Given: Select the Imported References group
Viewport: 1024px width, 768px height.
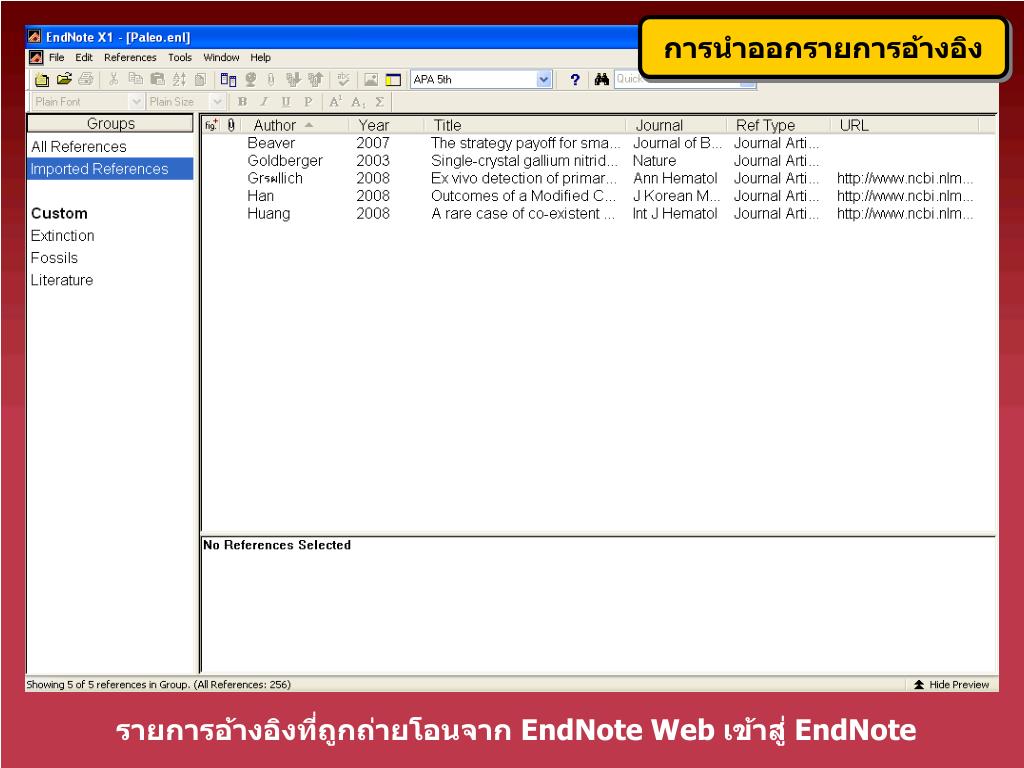Looking at the screenshot, I should (x=110, y=169).
